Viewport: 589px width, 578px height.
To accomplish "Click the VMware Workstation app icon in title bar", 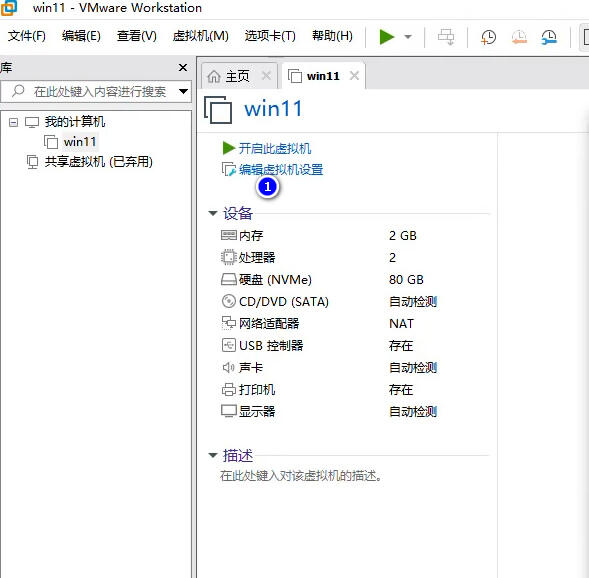I will click(x=9, y=8).
